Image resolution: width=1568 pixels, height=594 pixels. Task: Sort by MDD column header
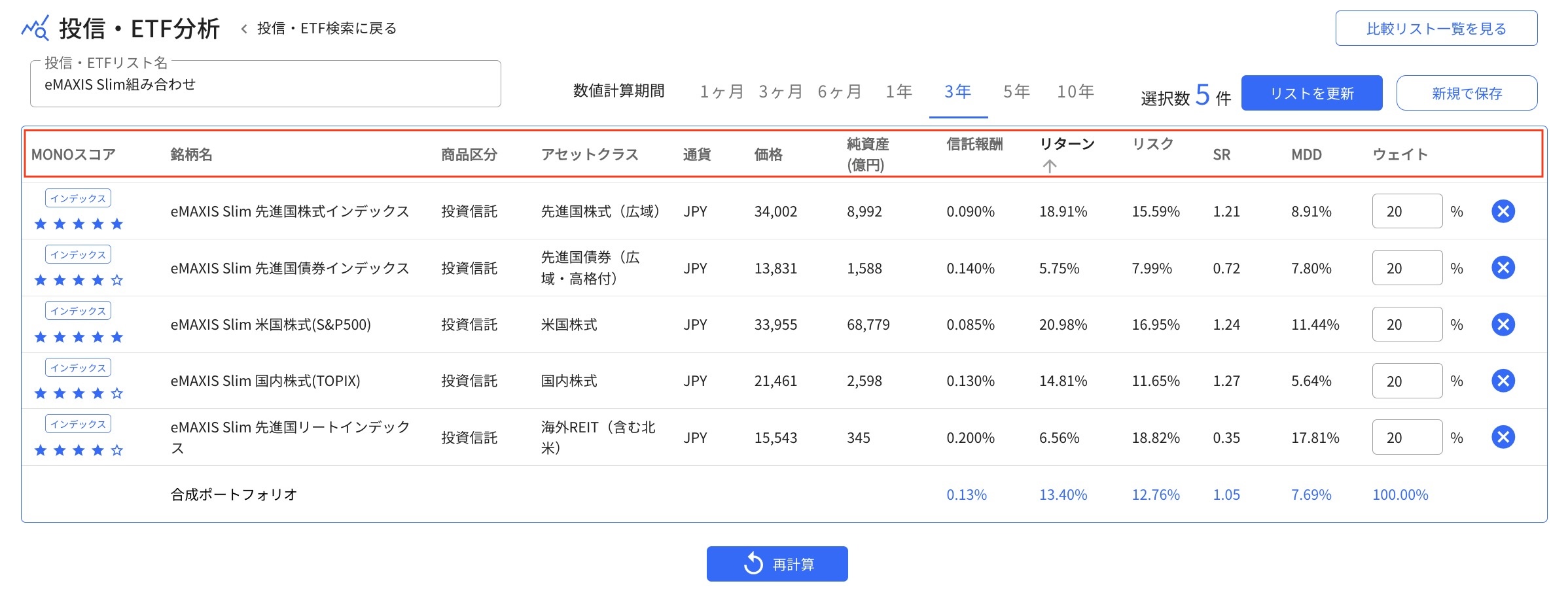point(1307,154)
